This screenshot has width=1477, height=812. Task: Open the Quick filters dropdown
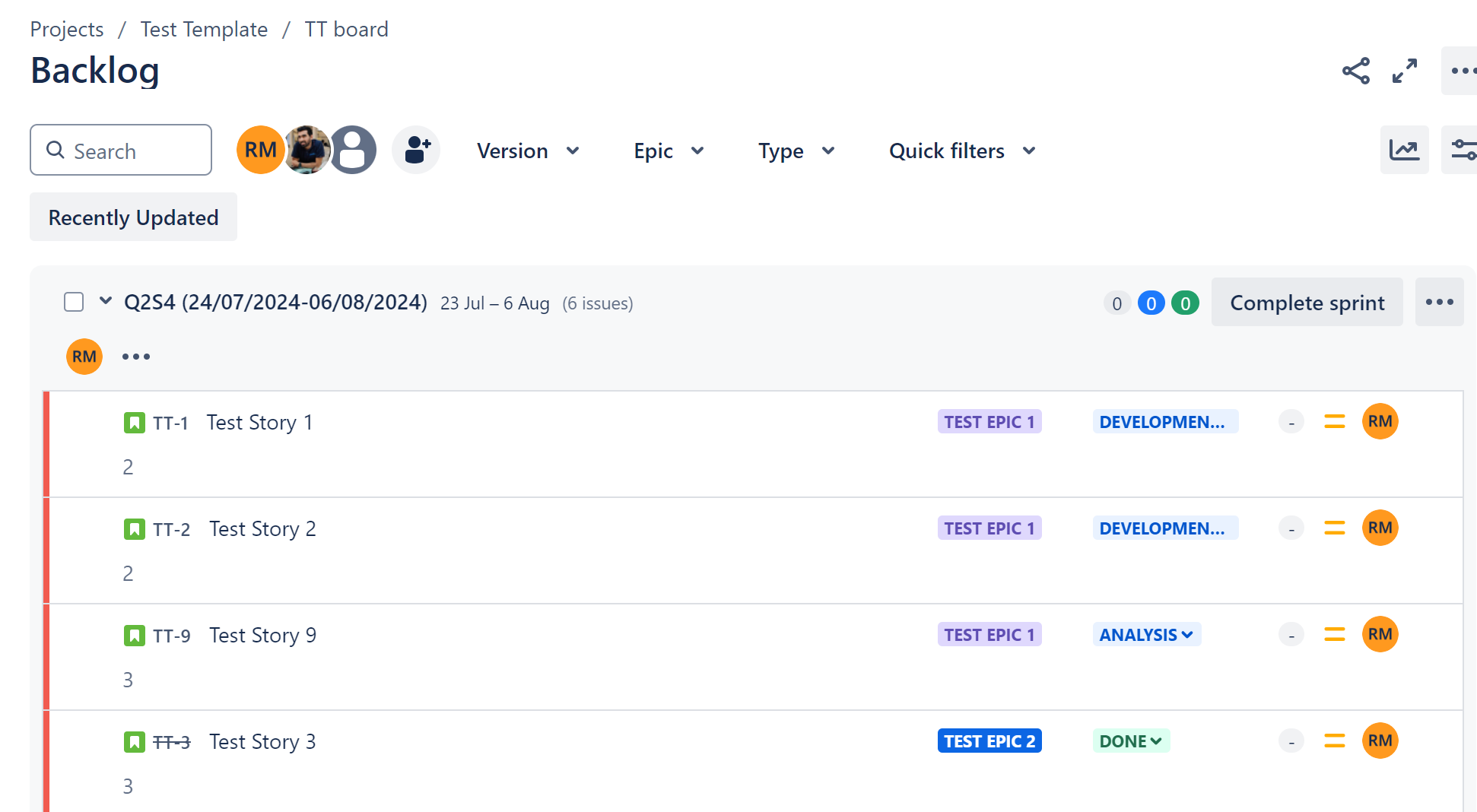point(962,151)
